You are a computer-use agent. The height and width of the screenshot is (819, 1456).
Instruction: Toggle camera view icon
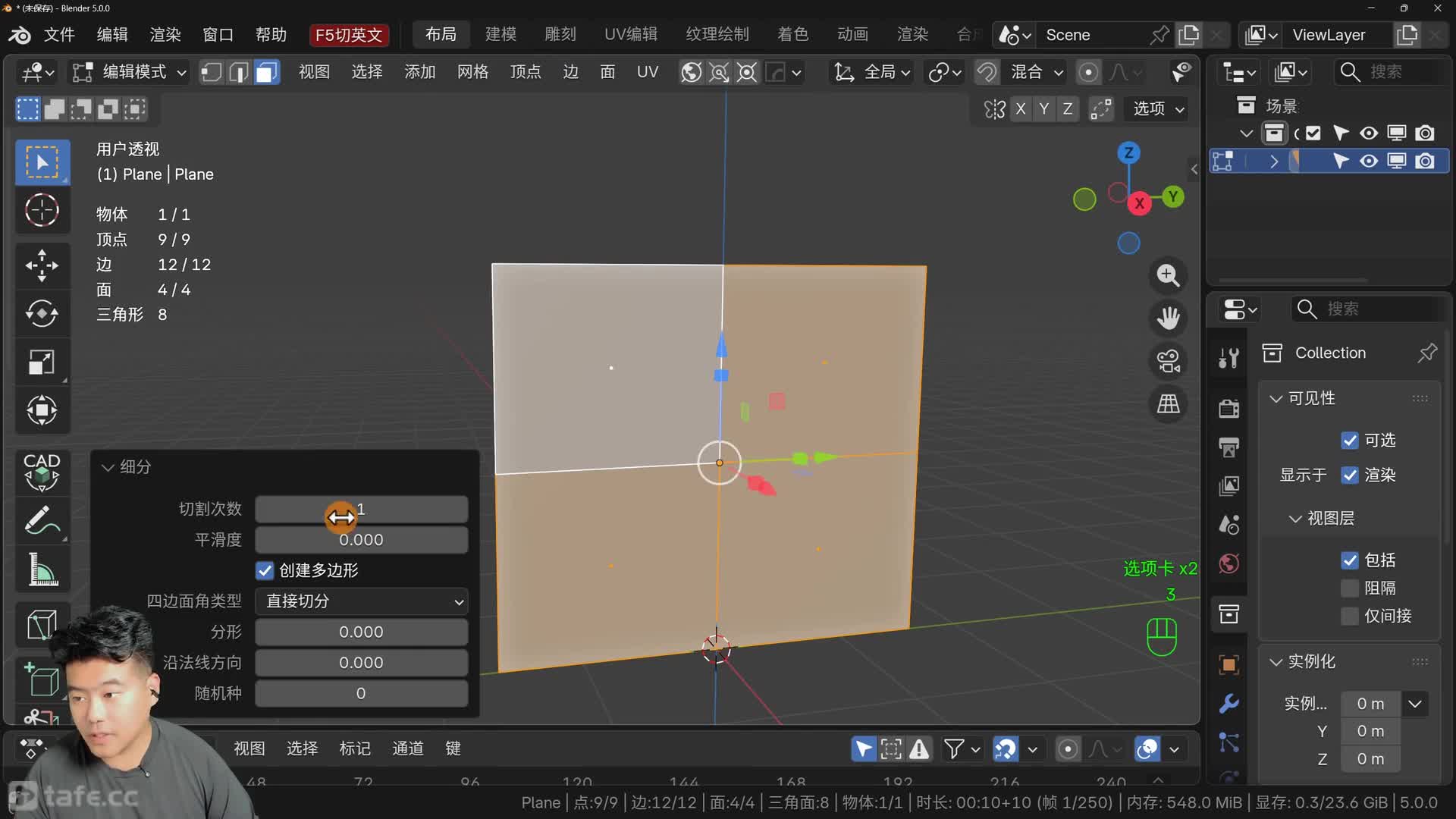tap(1168, 361)
